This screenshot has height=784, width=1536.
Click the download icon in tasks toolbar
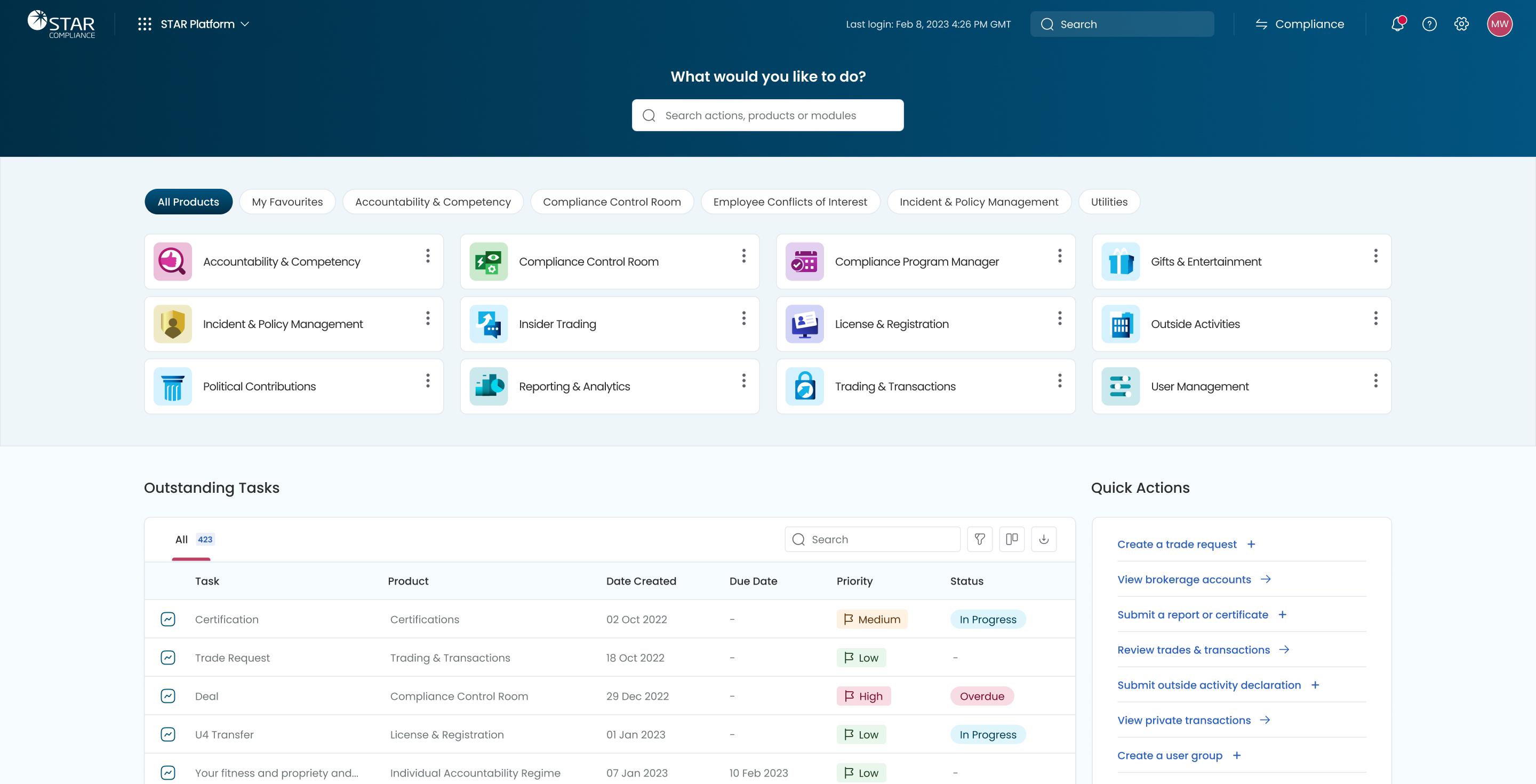point(1044,539)
